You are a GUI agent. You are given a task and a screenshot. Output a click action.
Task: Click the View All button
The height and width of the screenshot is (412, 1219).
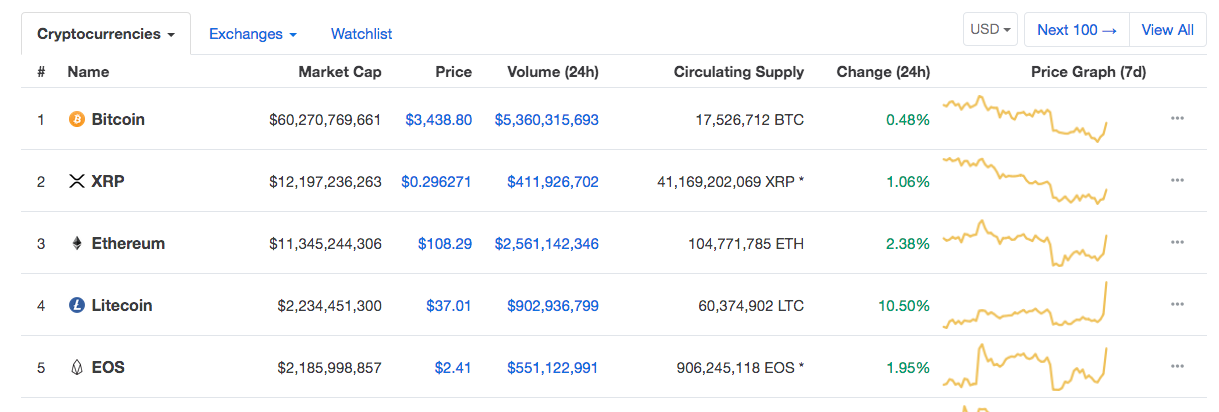(1167, 29)
